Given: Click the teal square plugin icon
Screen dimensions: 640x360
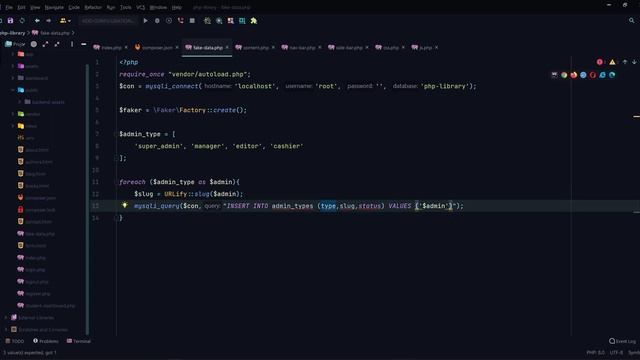Looking at the screenshot, I should (242, 21).
